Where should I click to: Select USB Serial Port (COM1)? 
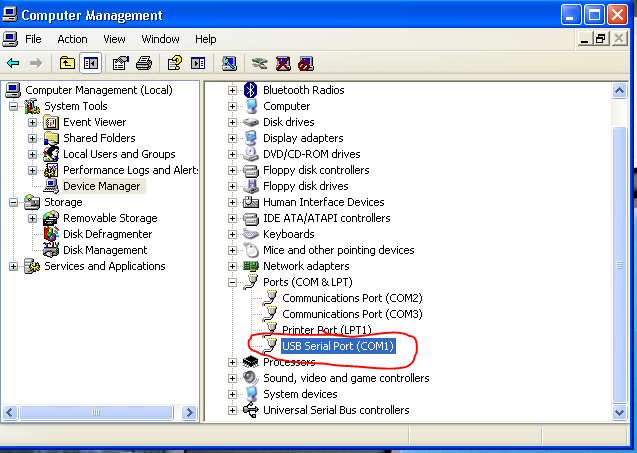click(x=338, y=346)
